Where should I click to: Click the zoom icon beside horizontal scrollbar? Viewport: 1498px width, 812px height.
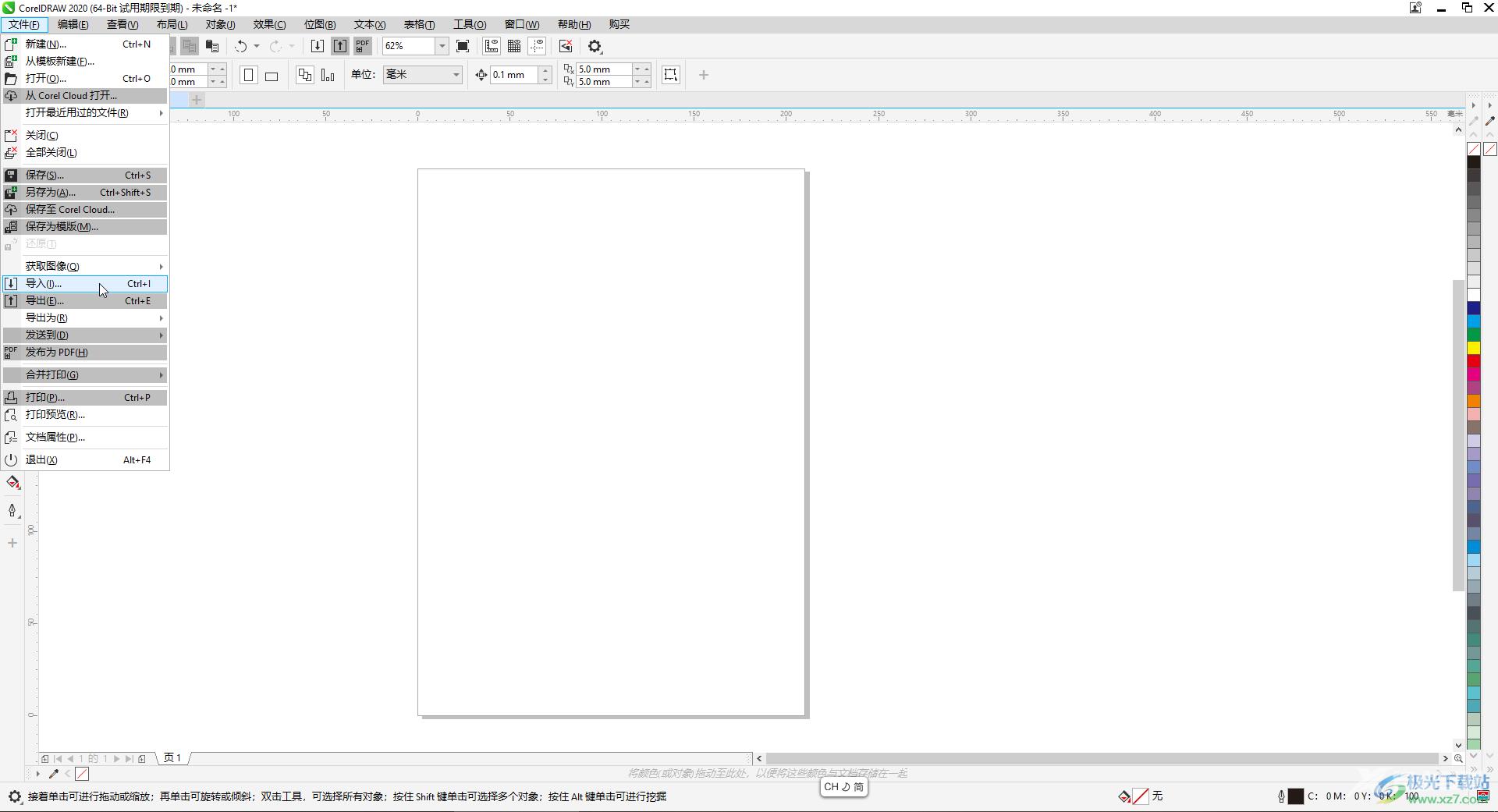(x=1458, y=758)
